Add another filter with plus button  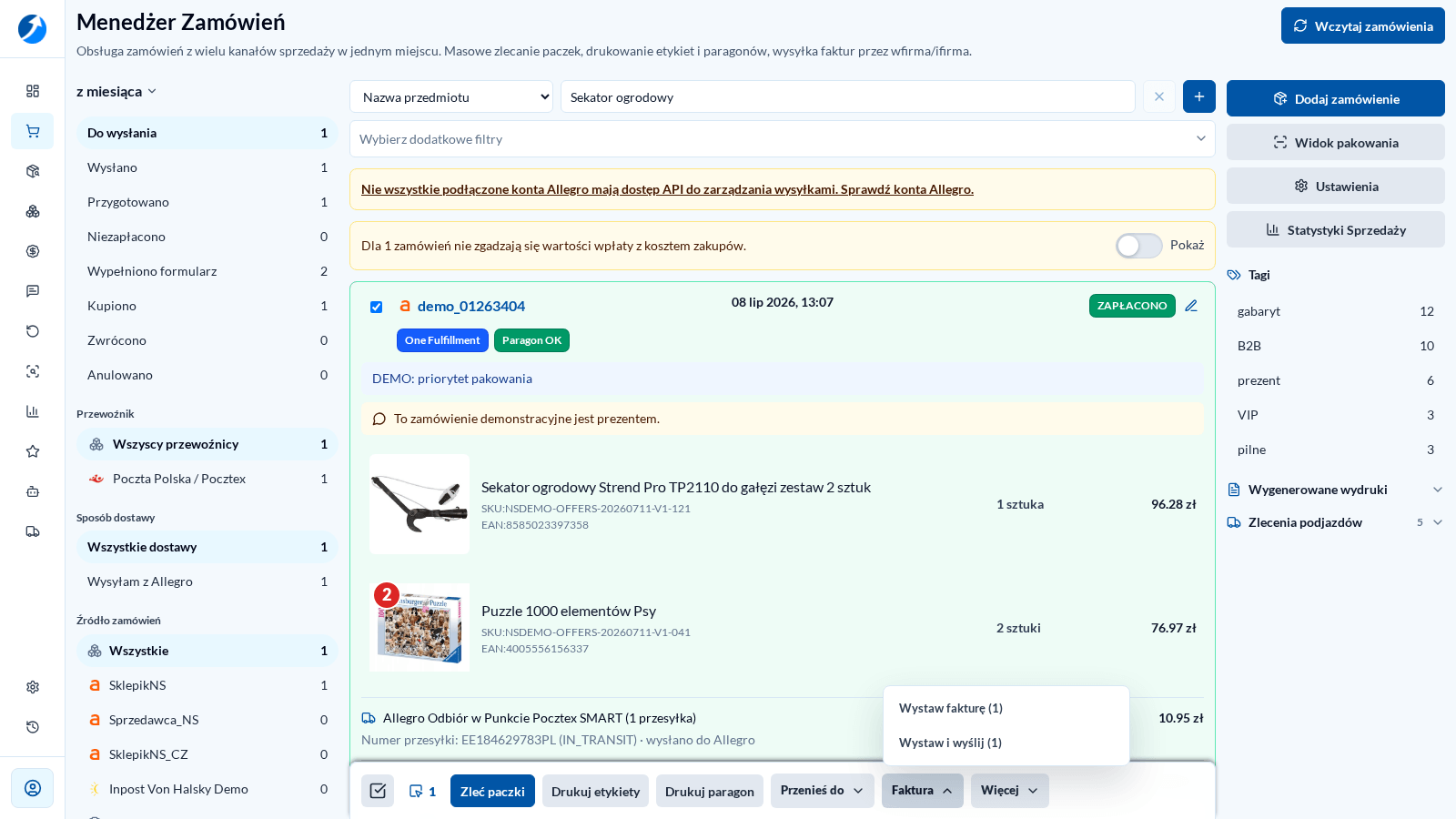(1199, 96)
